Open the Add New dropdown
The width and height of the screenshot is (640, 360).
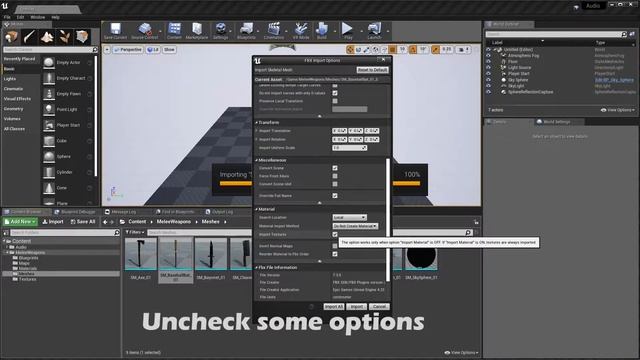click(x=20, y=222)
